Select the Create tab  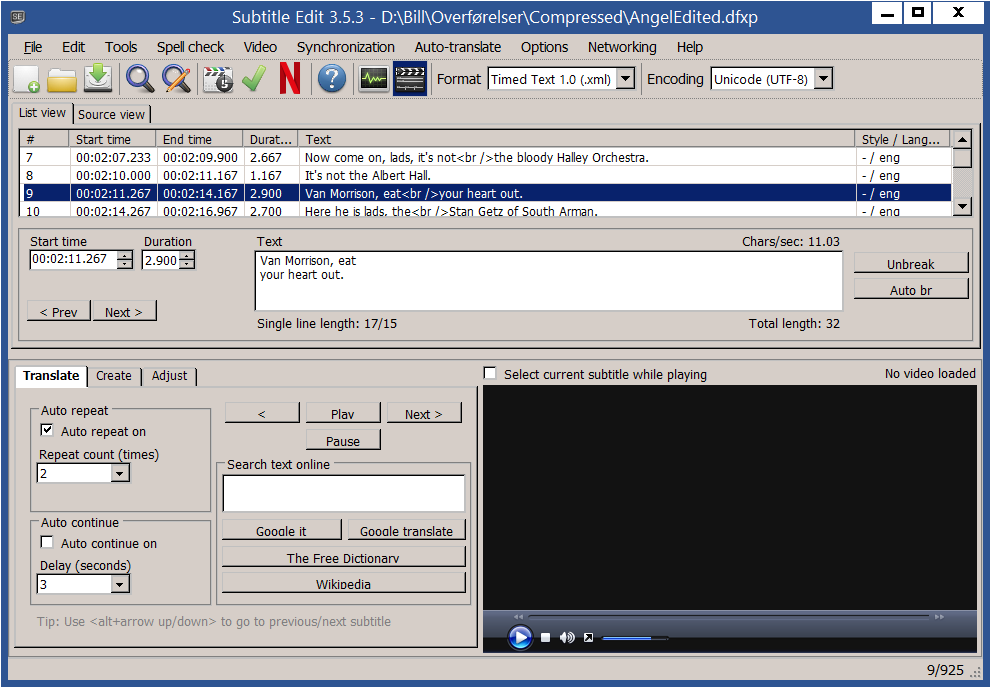114,376
